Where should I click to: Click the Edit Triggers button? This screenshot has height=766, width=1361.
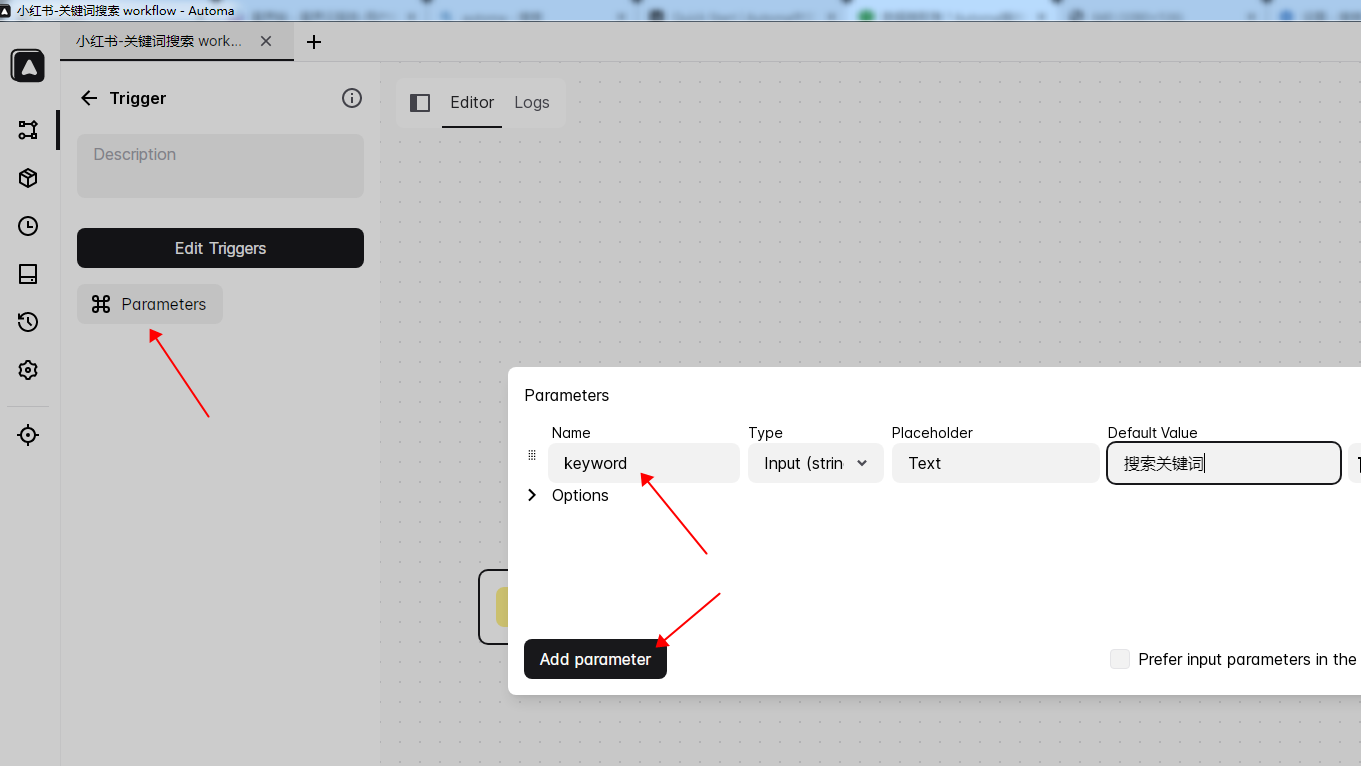220,248
